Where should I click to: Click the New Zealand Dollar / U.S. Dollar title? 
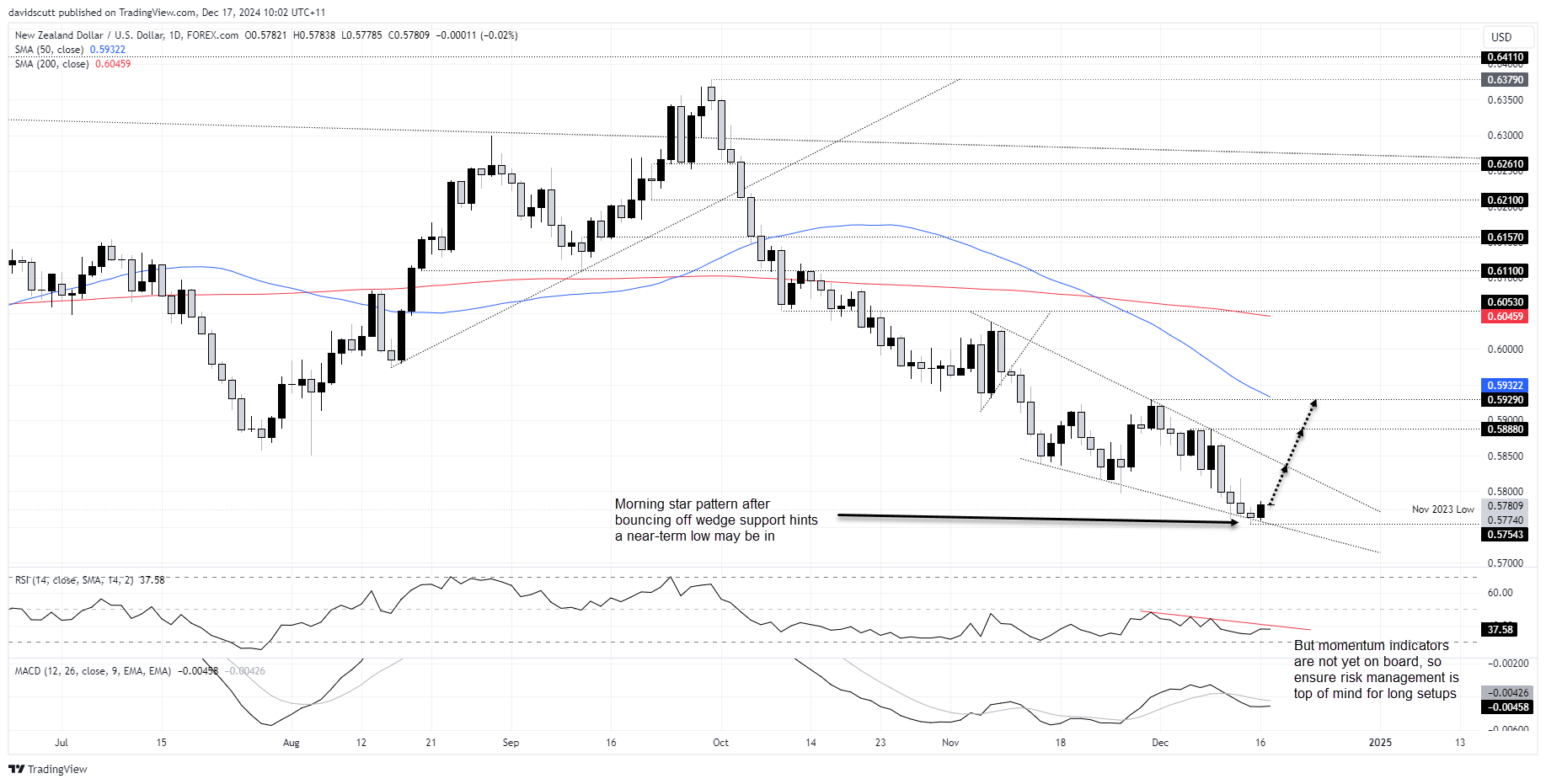tap(88, 35)
